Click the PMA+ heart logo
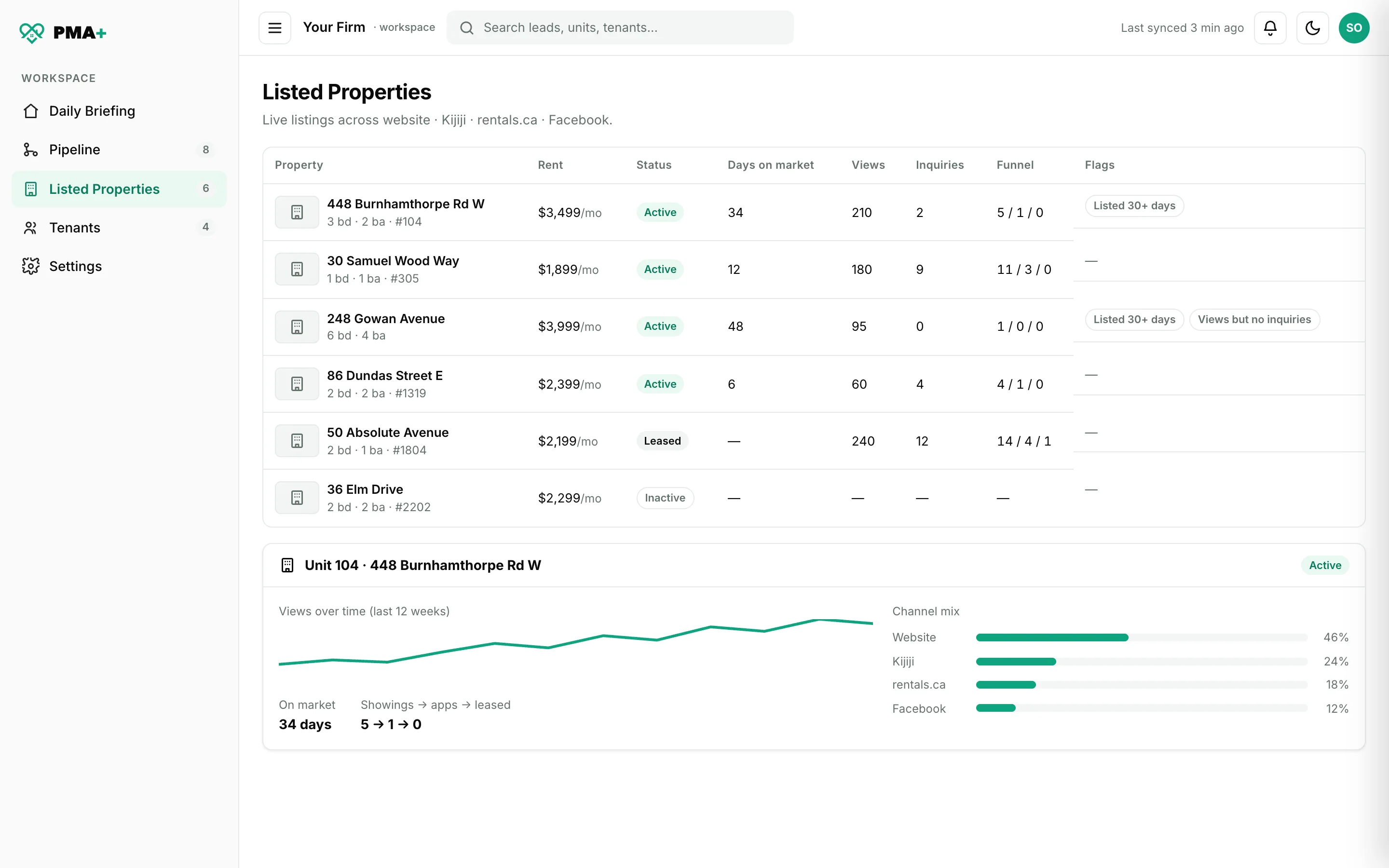 click(x=31, y=32)
